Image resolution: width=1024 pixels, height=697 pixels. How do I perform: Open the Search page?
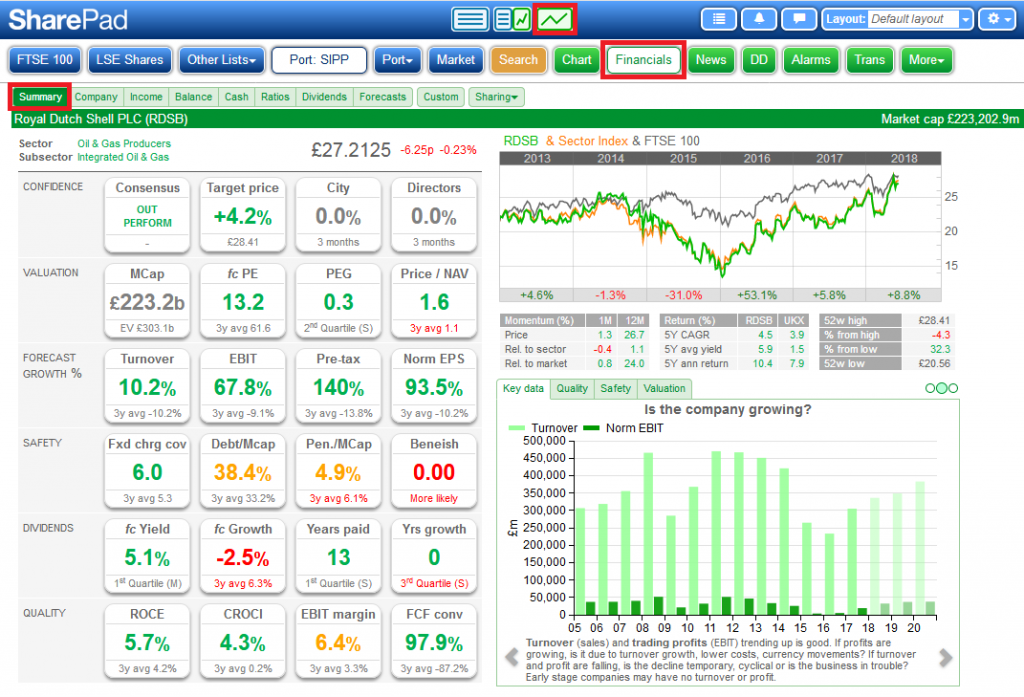(518, 60)
